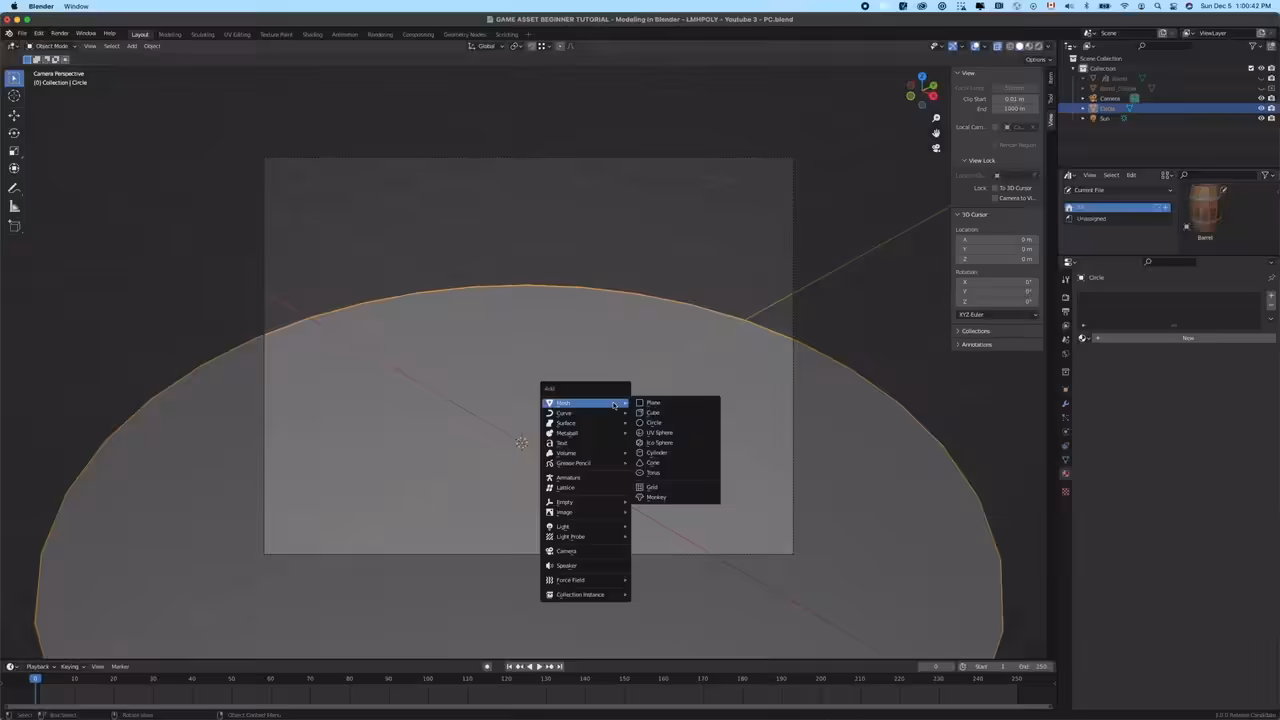Add a UV Sphere mesh
This screenshot has width=1280, height=720.
677,433
